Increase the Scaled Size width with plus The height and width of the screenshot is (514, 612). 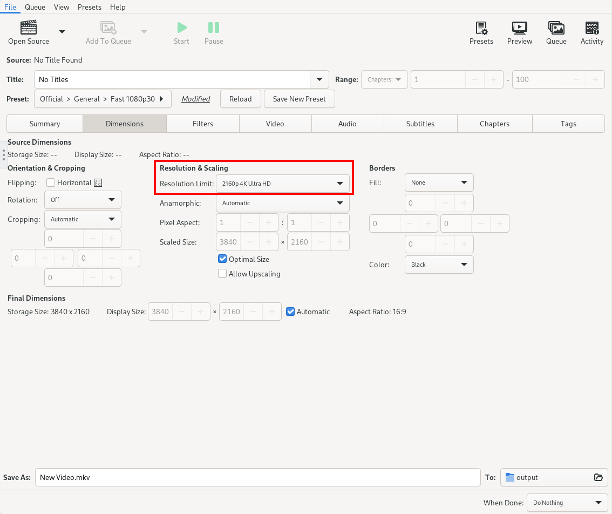click(x=269, y=242)
